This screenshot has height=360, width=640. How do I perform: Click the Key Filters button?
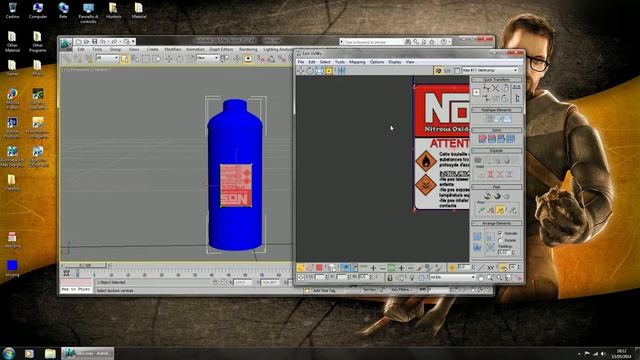pos(400,290)
